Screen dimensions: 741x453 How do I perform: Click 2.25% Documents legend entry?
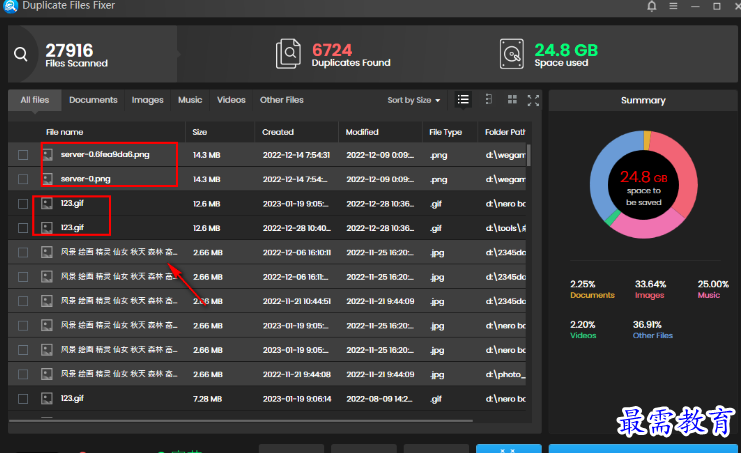pos(592,289)
